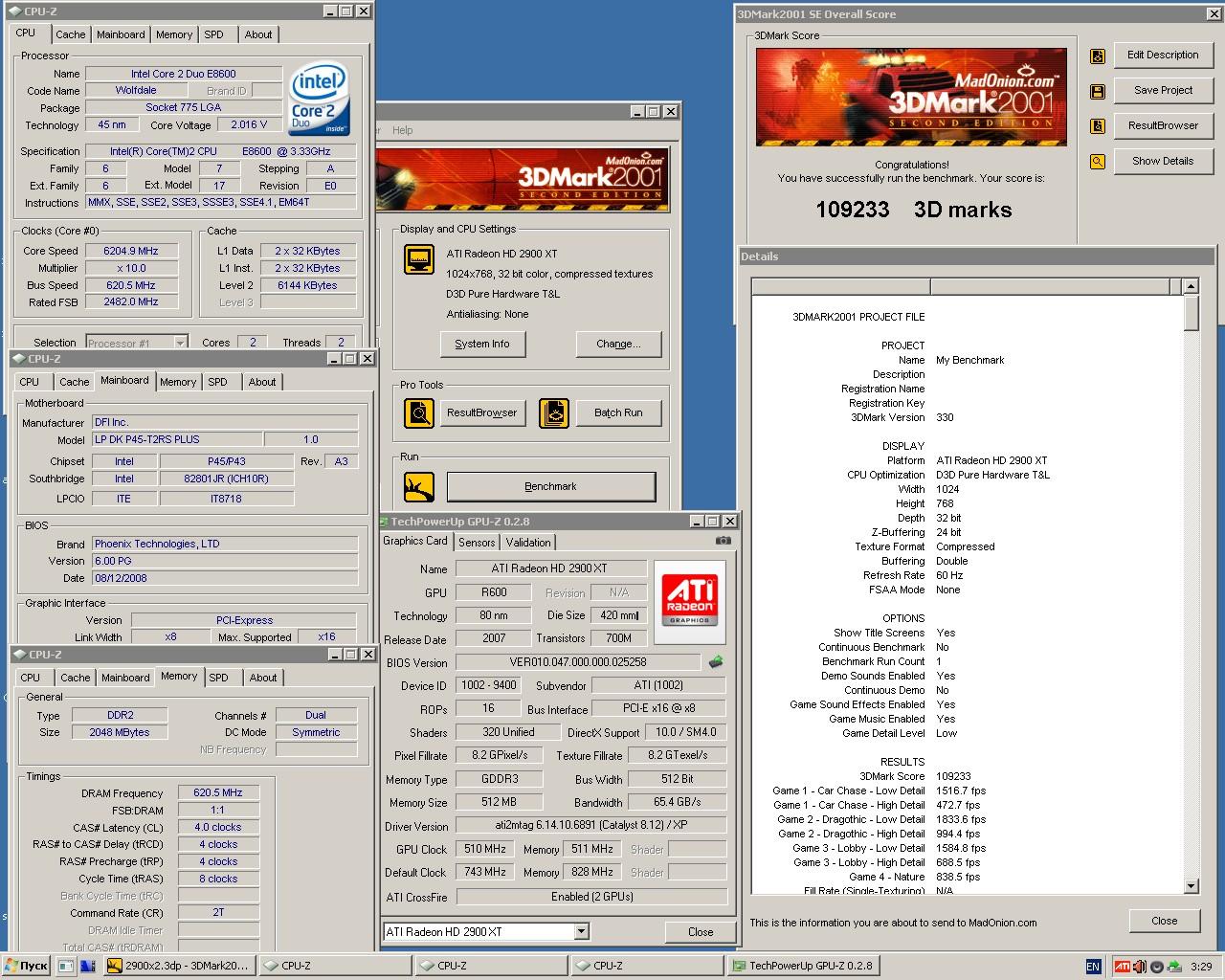Save GPU BIOS with chip icon
Viewport: 1225px width, 980px height.
(716, 661)
